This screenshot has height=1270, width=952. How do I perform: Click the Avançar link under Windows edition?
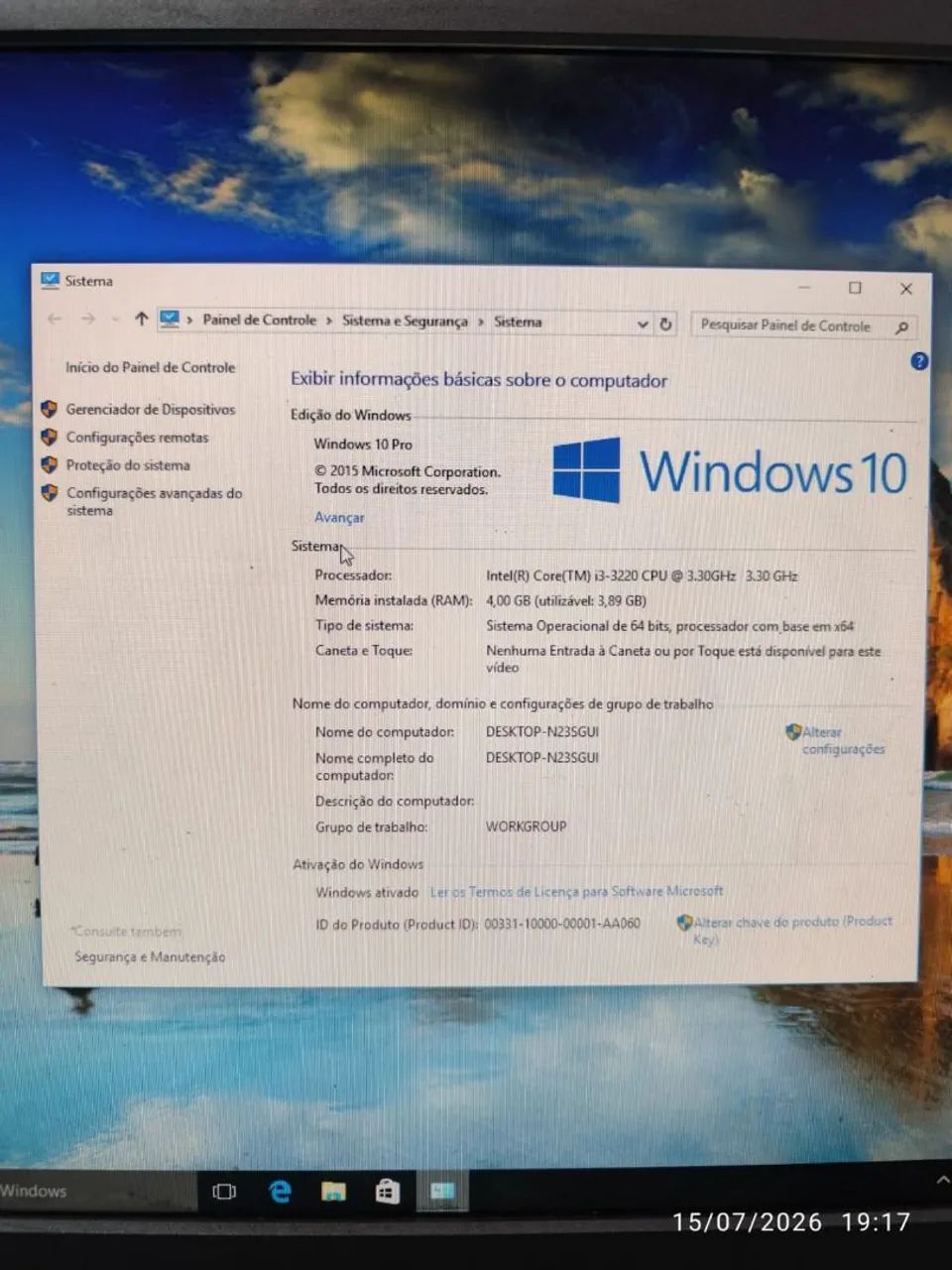coord(339,517)
